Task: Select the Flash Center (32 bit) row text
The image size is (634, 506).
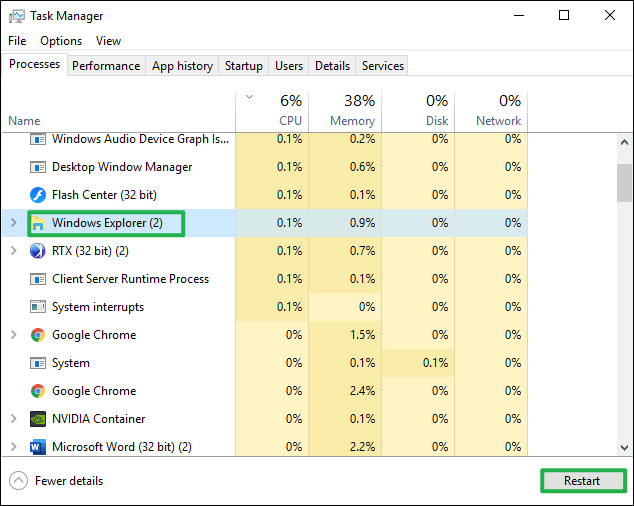Action: 104,195
